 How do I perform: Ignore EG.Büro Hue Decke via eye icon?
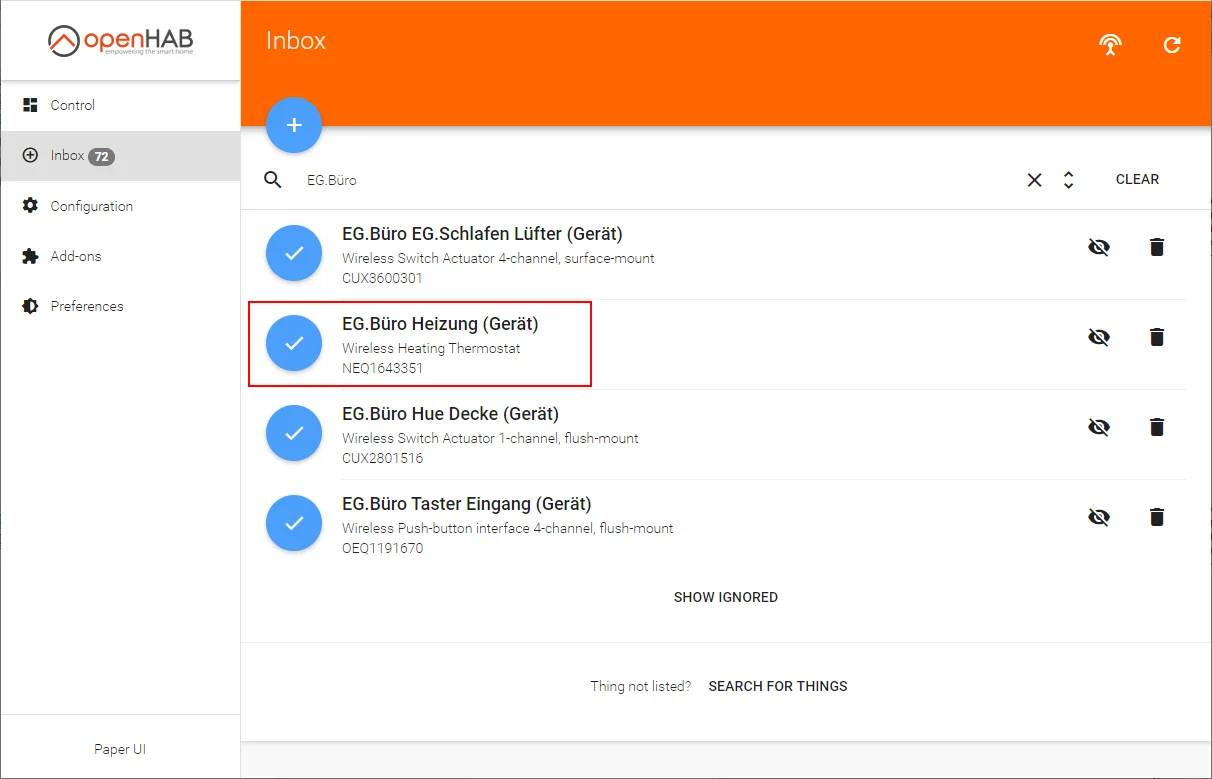(1099, 427)
